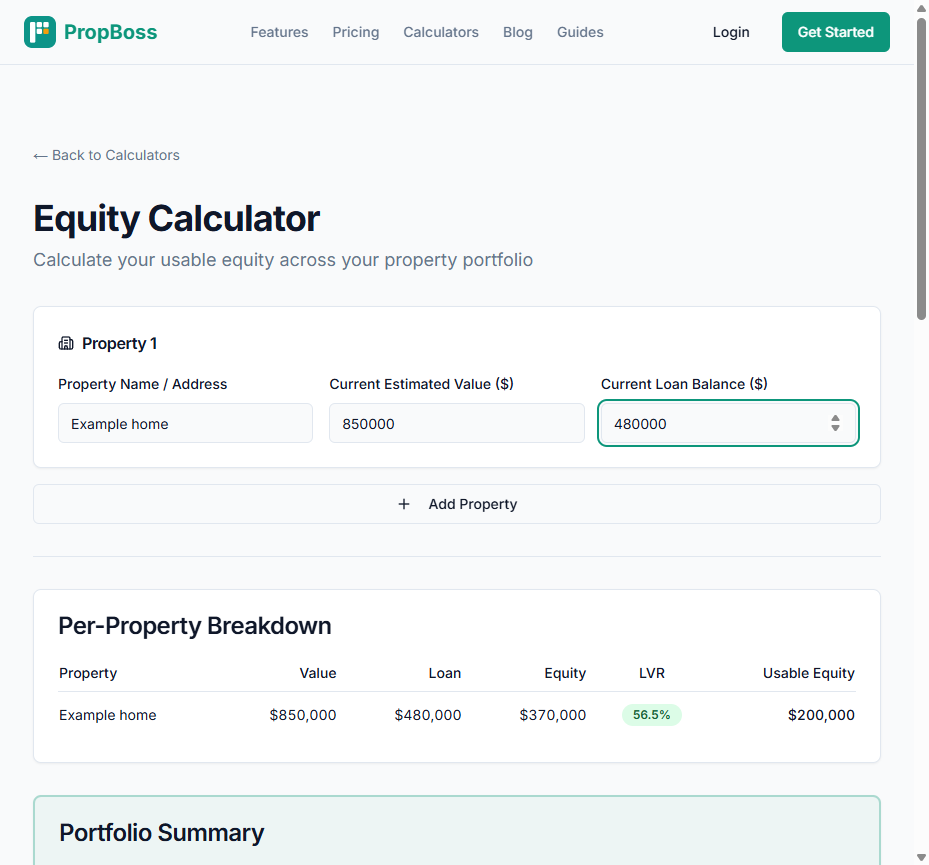
Task: Click the PropBoss logo icon
Action: [42, 31]
